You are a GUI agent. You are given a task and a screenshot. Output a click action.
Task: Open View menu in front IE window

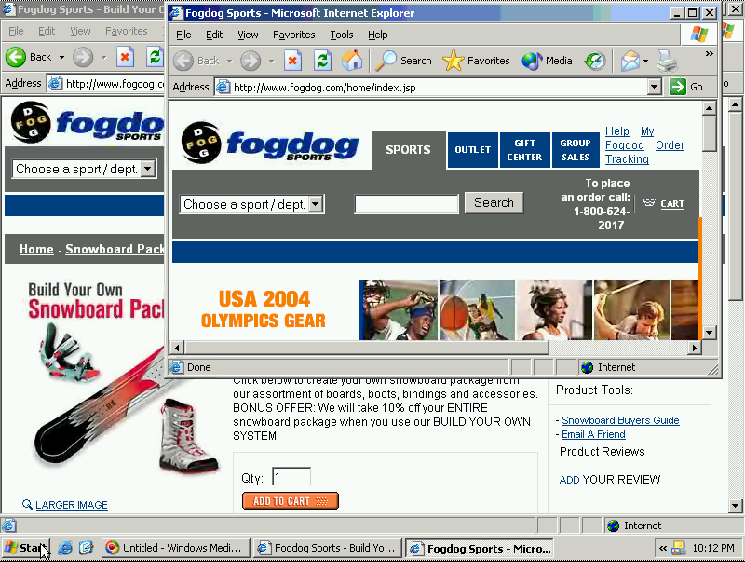point(248,35)
